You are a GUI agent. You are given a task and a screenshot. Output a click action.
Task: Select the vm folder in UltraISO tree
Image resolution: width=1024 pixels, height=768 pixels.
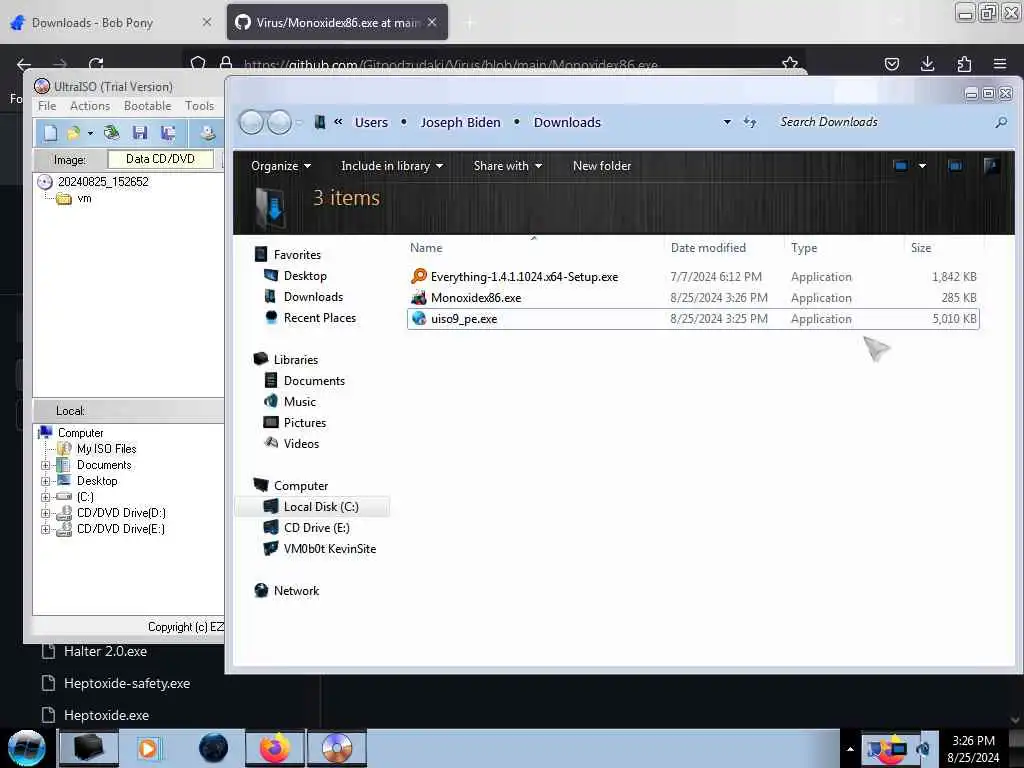[x=84, y=199]
